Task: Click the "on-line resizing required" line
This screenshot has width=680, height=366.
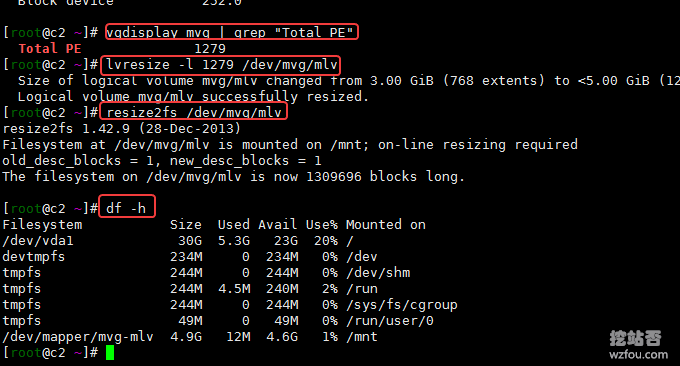Action: point(290,144)
